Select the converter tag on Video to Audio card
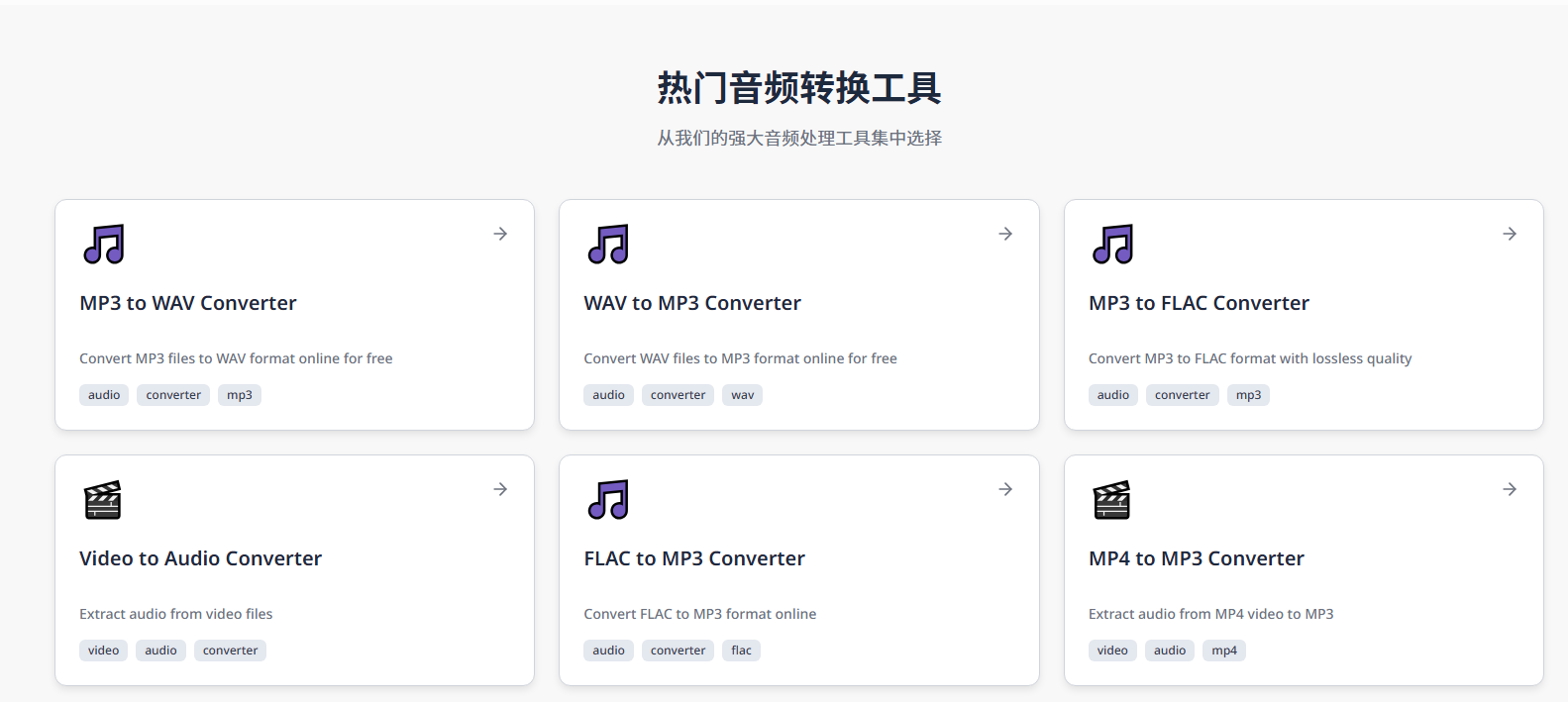The height and width of the screenshot is (702, 1568). 231,651
